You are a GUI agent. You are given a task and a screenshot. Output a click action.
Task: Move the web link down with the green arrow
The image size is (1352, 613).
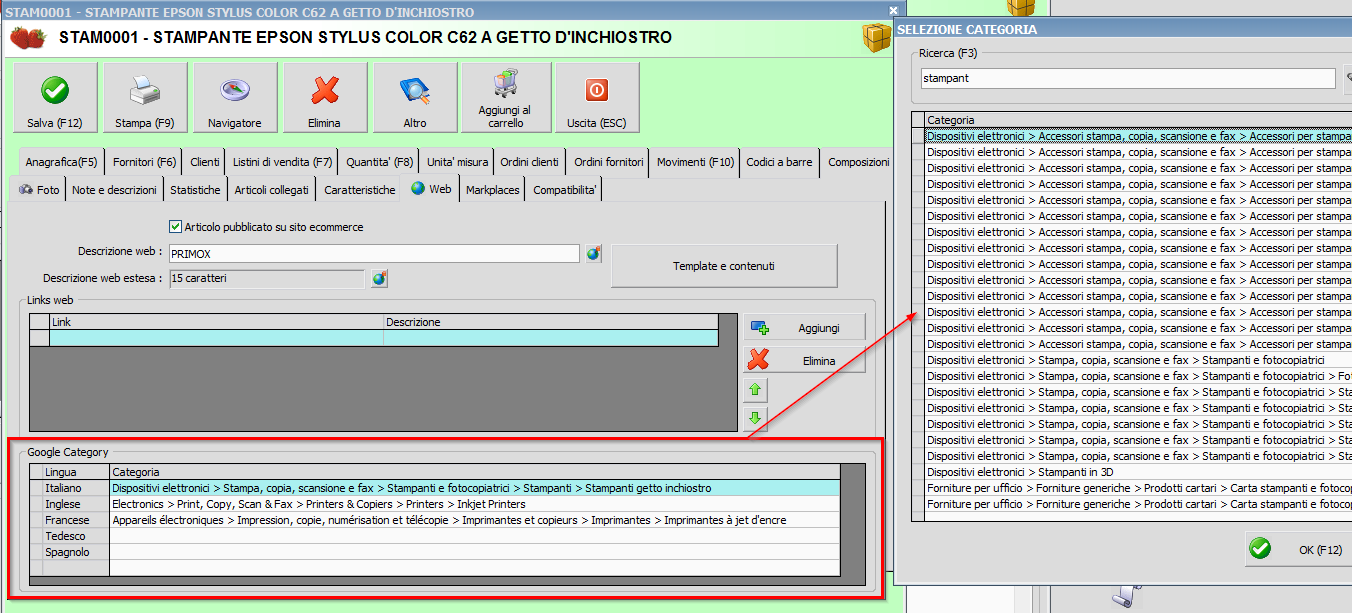tap(755, 418)
